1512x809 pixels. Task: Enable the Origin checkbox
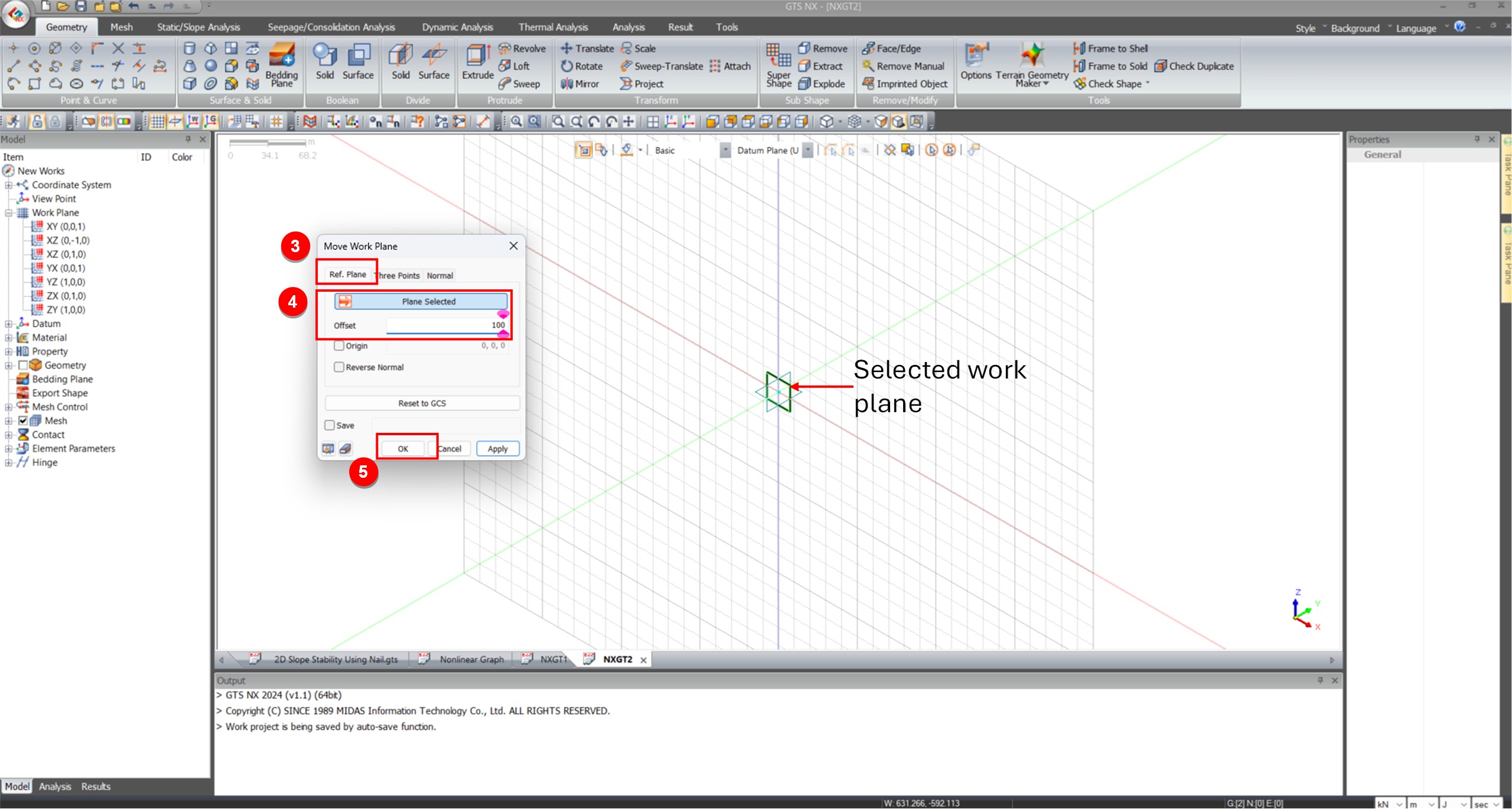click(x=339, y=346)
